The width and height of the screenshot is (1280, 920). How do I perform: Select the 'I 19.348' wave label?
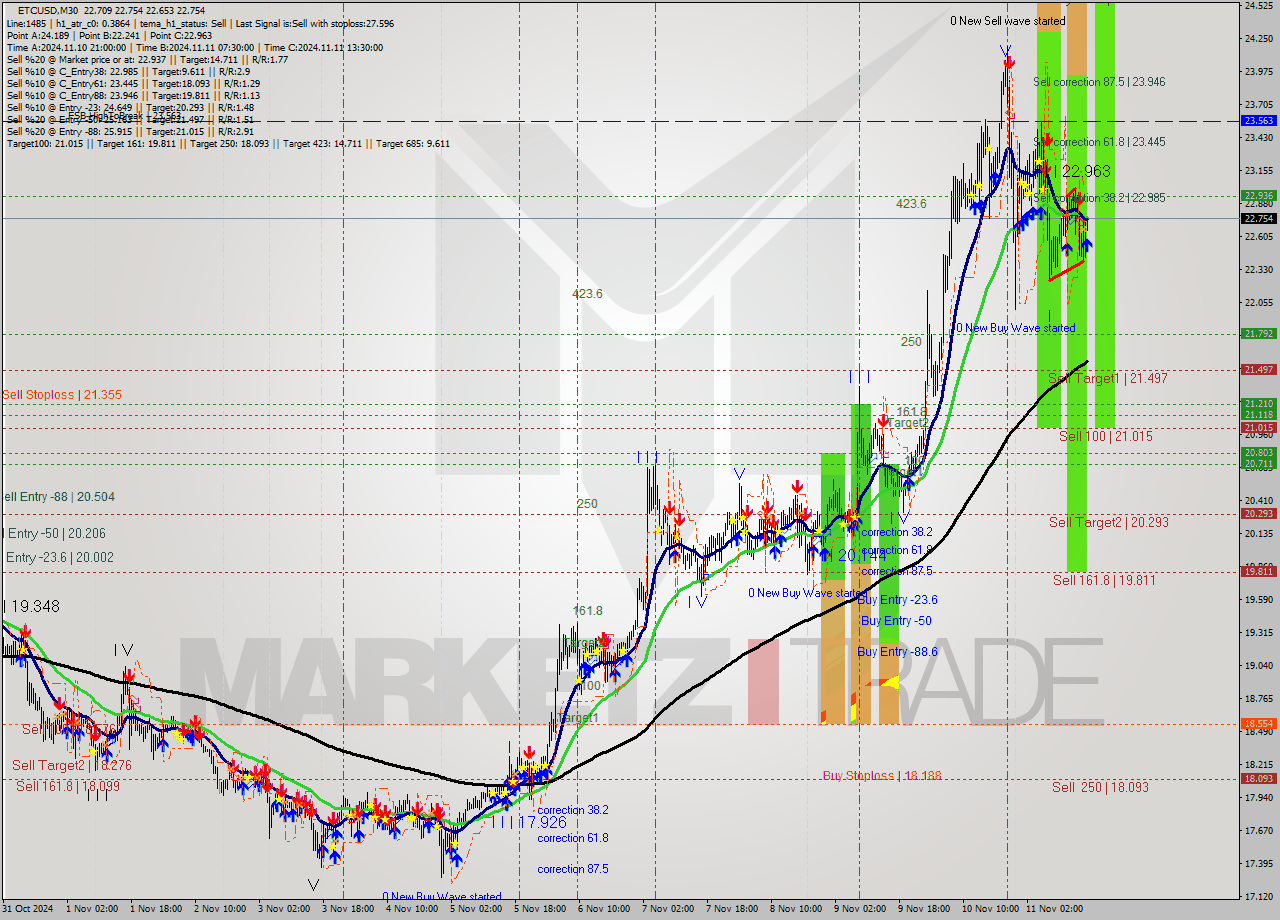31,606
